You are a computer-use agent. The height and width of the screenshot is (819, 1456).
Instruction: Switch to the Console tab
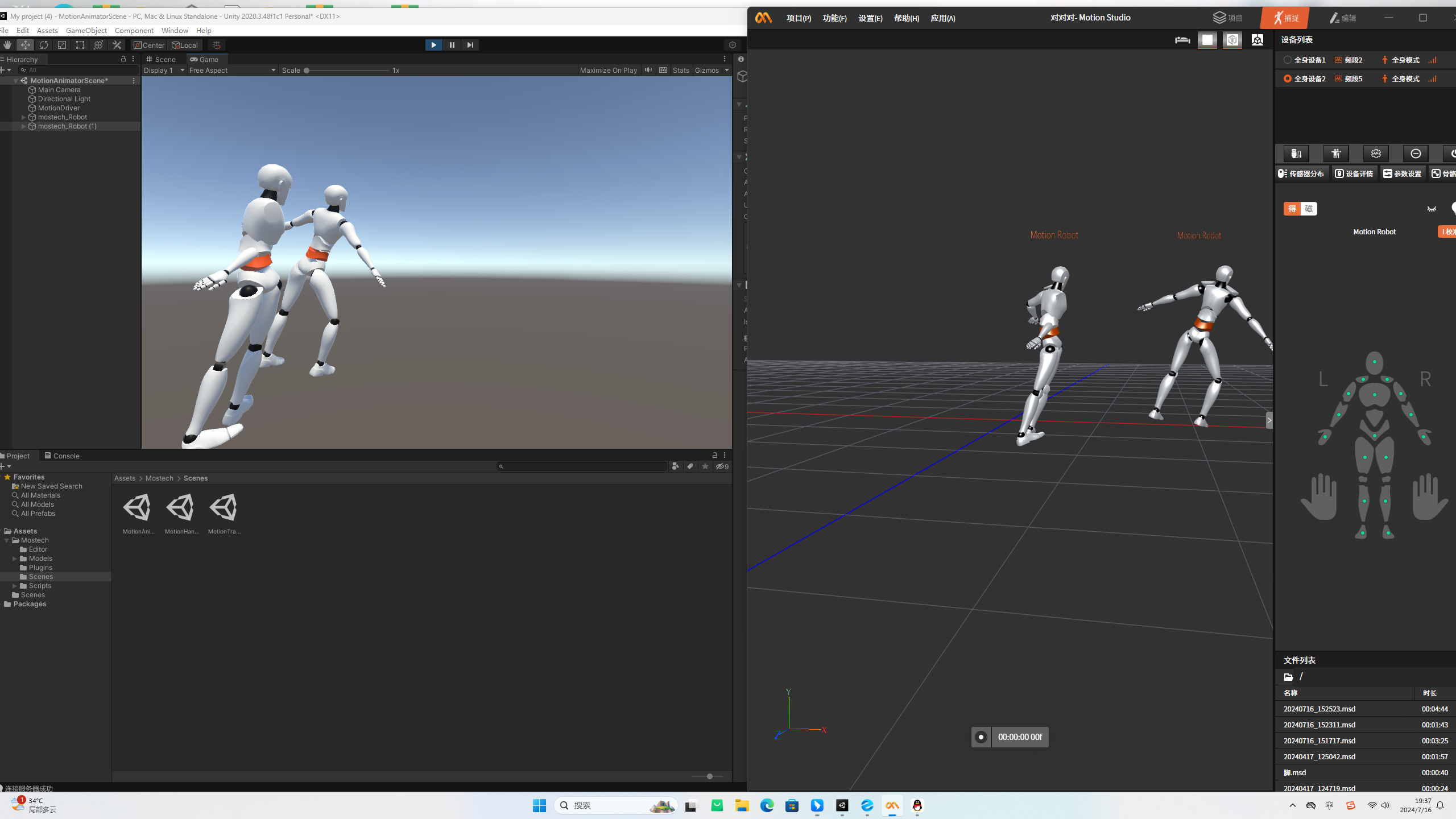[x=62, y=456]
